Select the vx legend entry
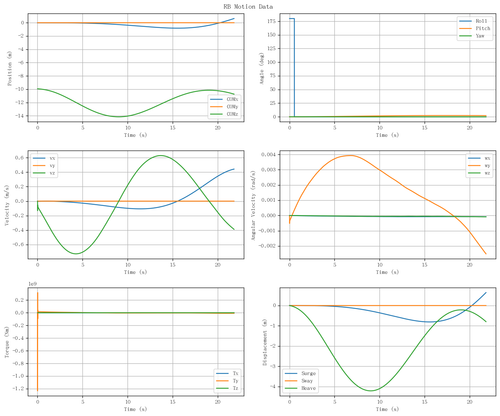 click(44, 158)
